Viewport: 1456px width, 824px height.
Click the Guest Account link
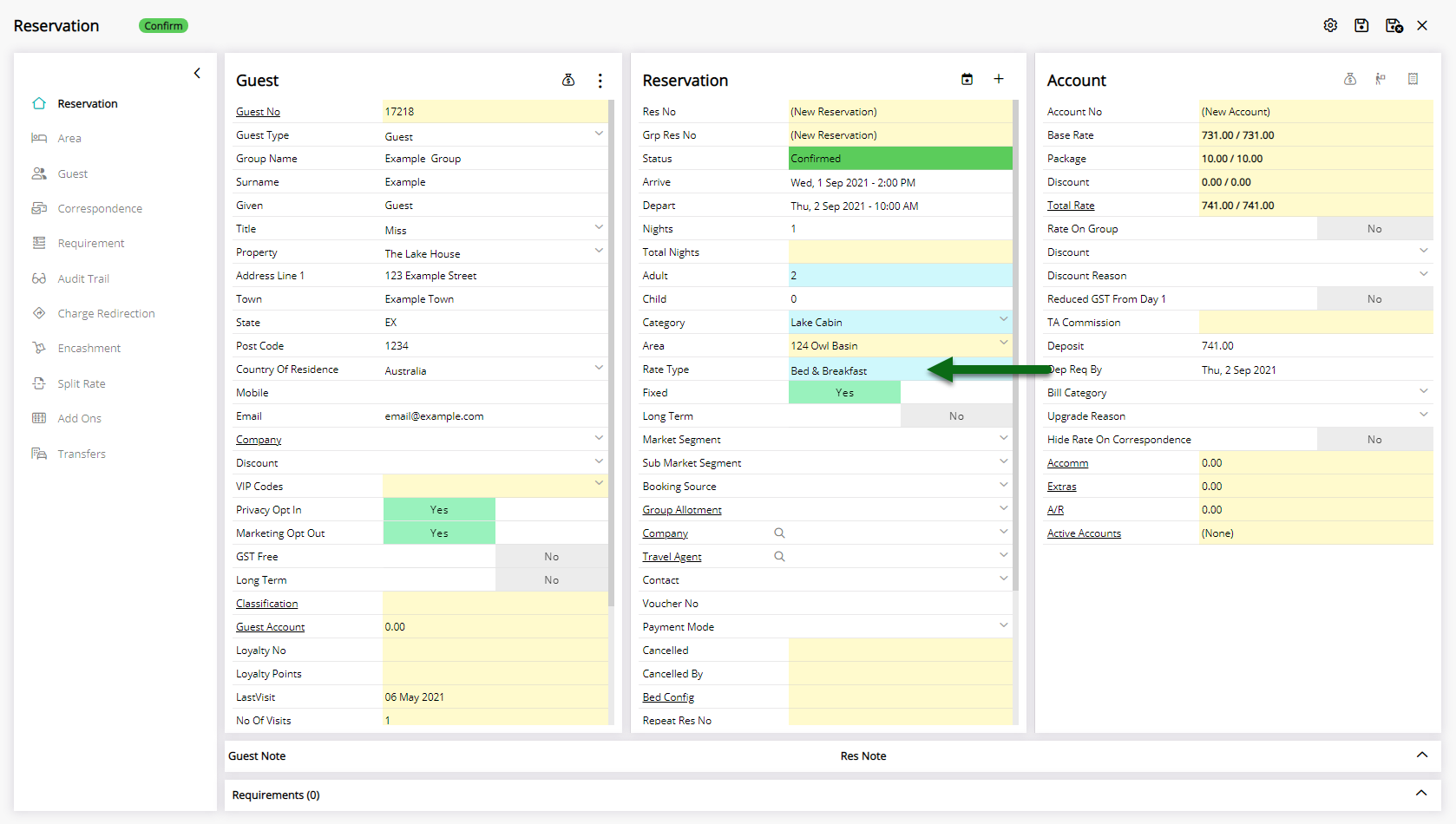[x=270, y=627]
